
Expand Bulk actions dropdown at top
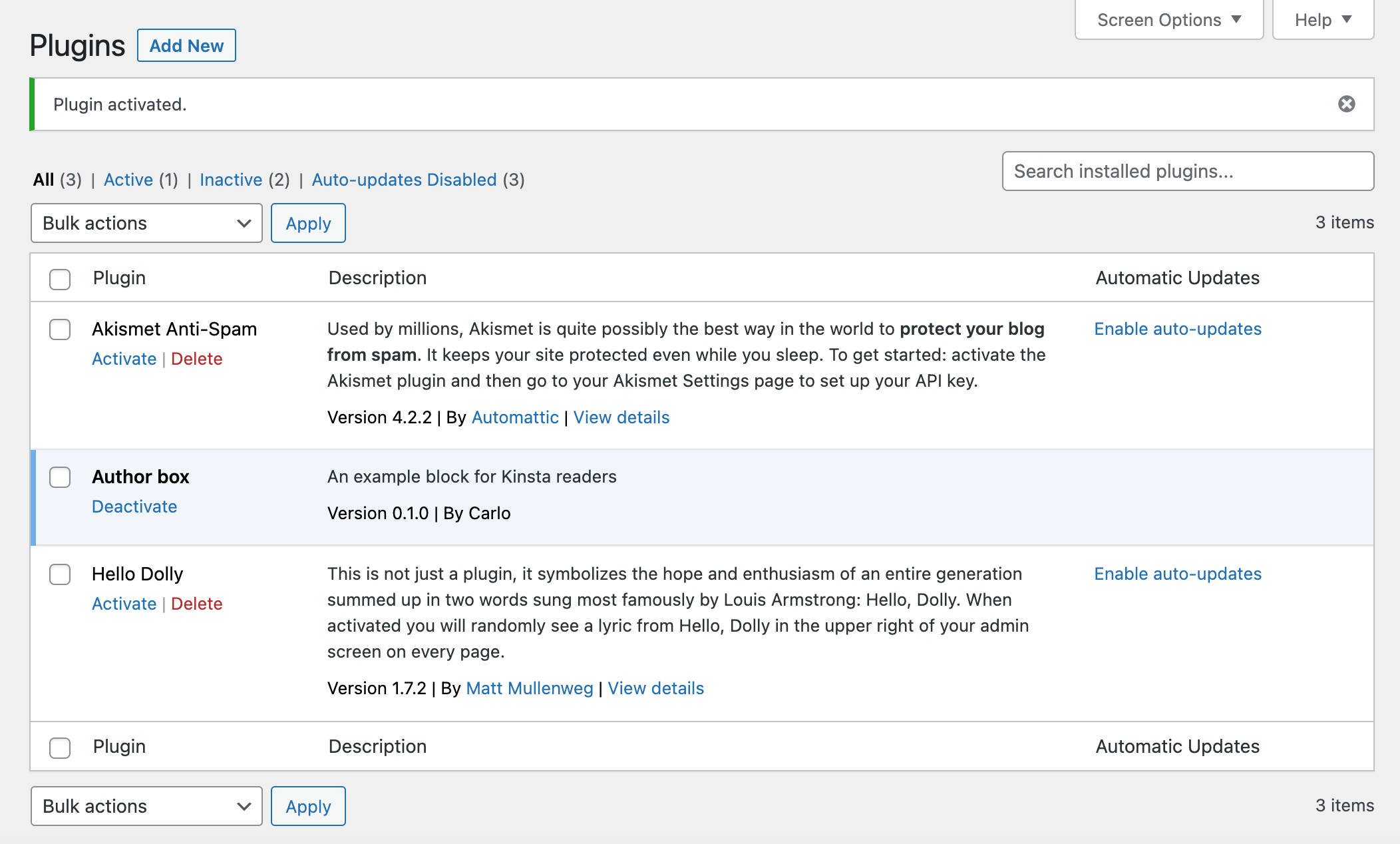click(145, 222)
